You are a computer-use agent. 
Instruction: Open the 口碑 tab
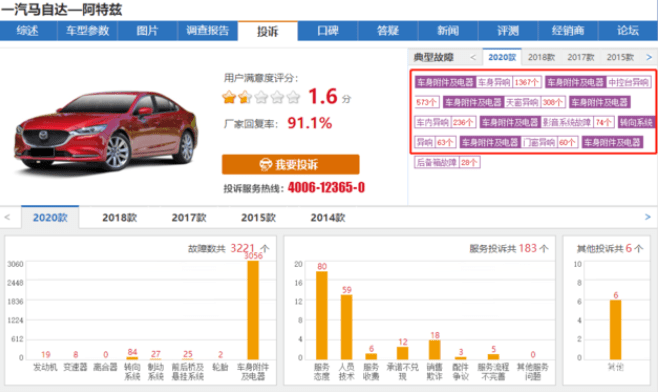pos(328,31)
